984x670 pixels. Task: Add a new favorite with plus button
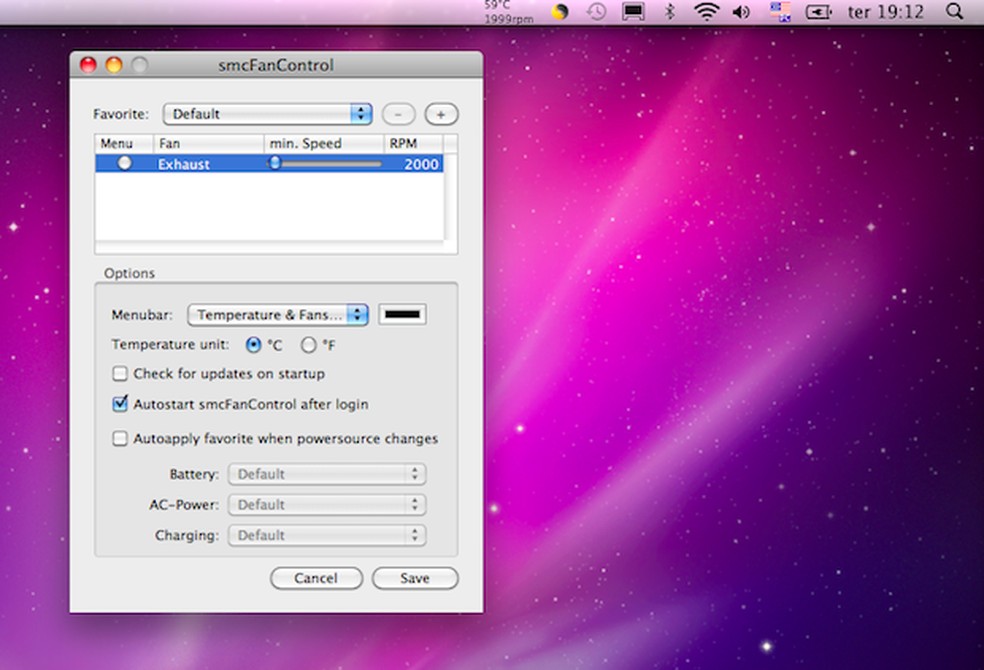point(441,114)
